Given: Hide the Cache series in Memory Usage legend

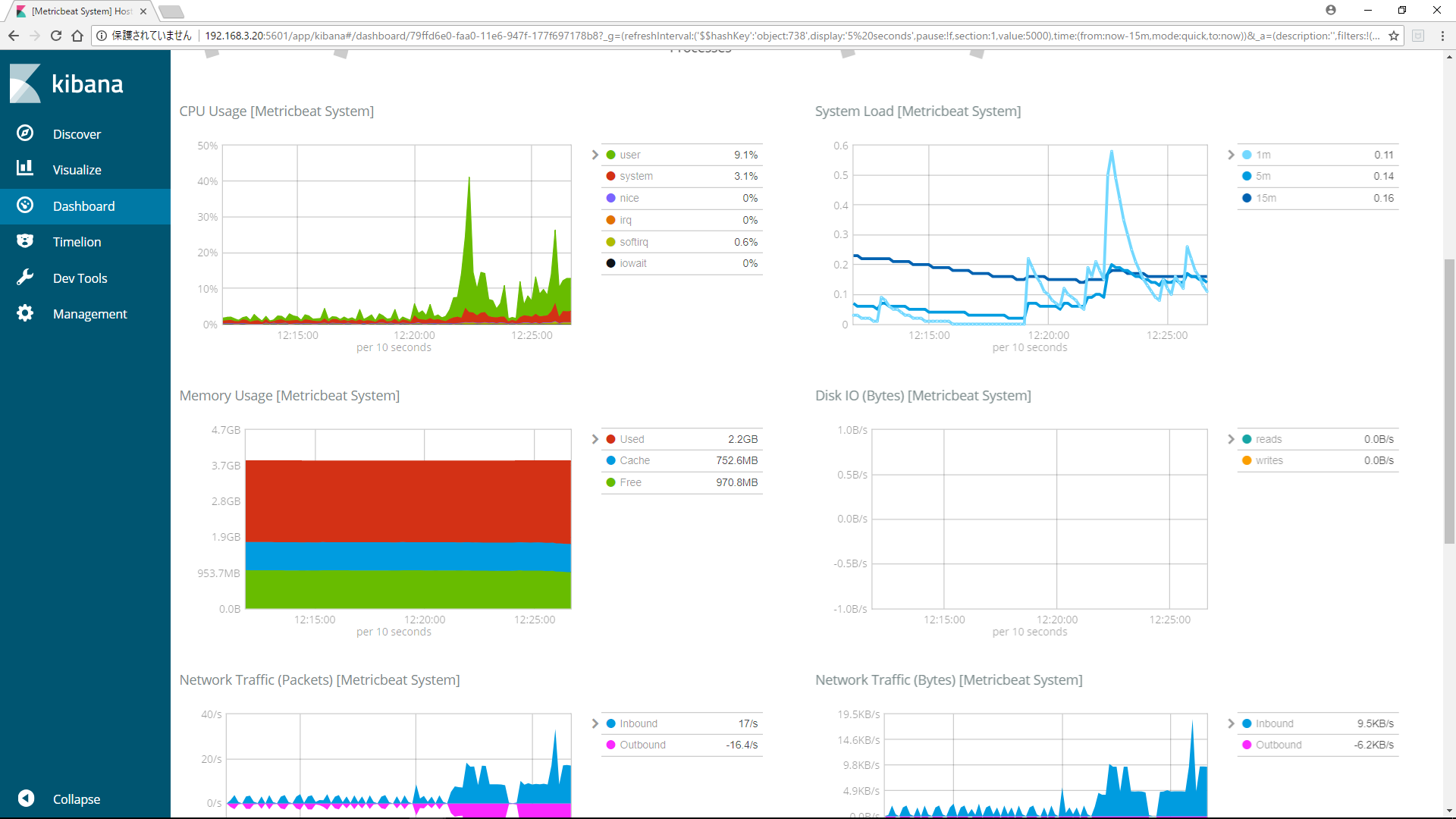Looking at the screenshot, I should point(635,460).
